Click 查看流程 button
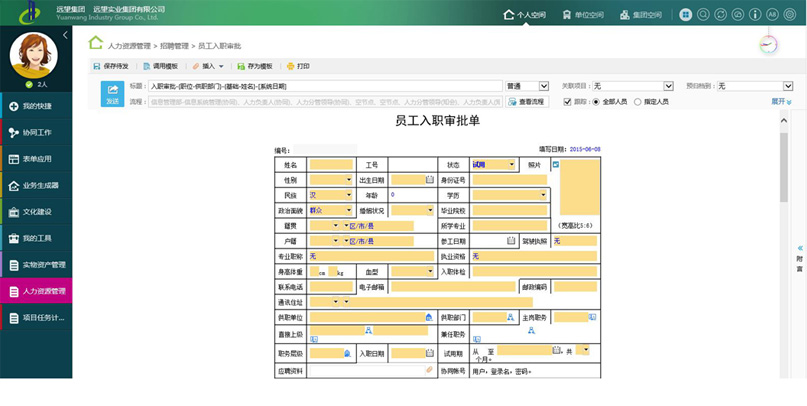 coord(528,102)
